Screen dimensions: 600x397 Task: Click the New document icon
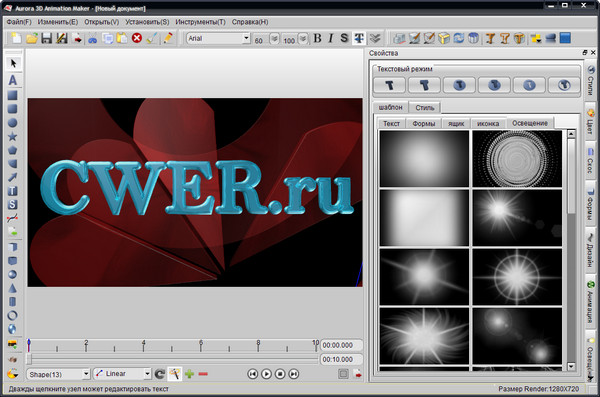[x=16, y=38]
